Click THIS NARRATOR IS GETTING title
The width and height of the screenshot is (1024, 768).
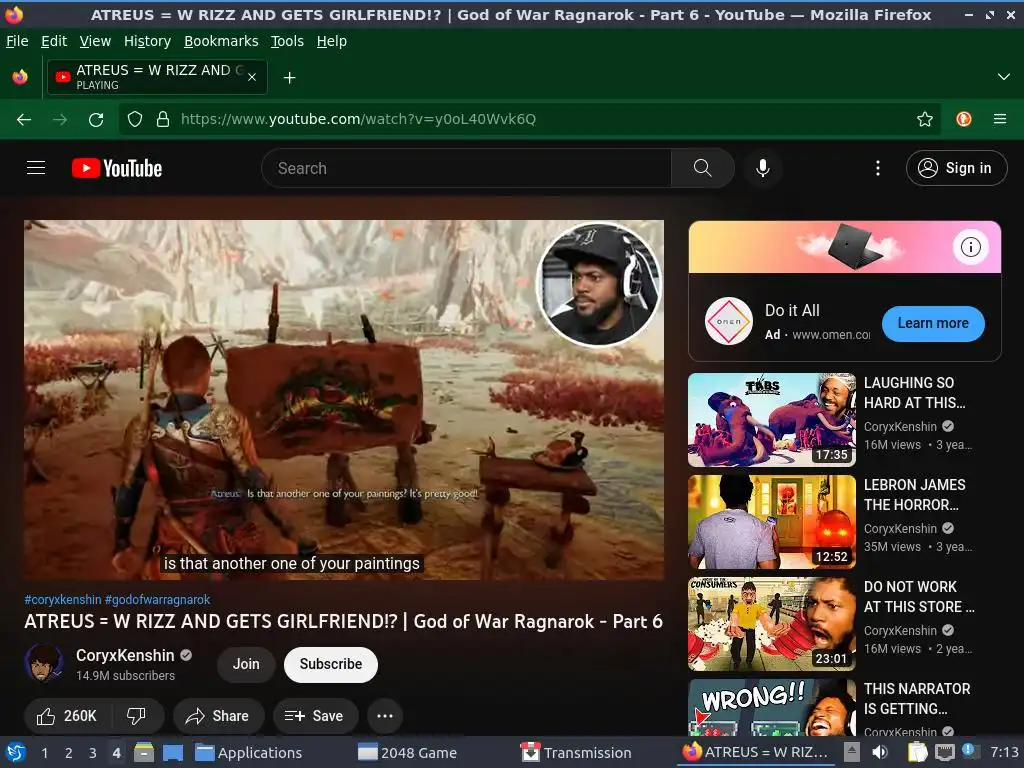[x=917, y=699]
